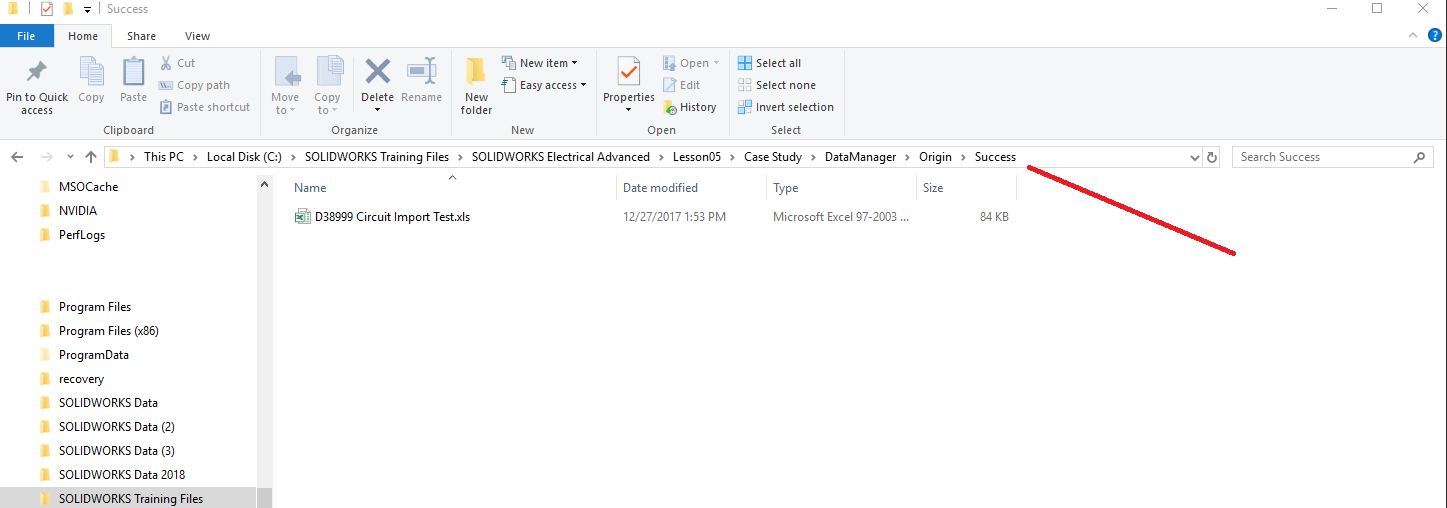The width and height of the screenshot is (1447, 508).
Task: Go Back with the left arrow
Action: coord(17,157)
